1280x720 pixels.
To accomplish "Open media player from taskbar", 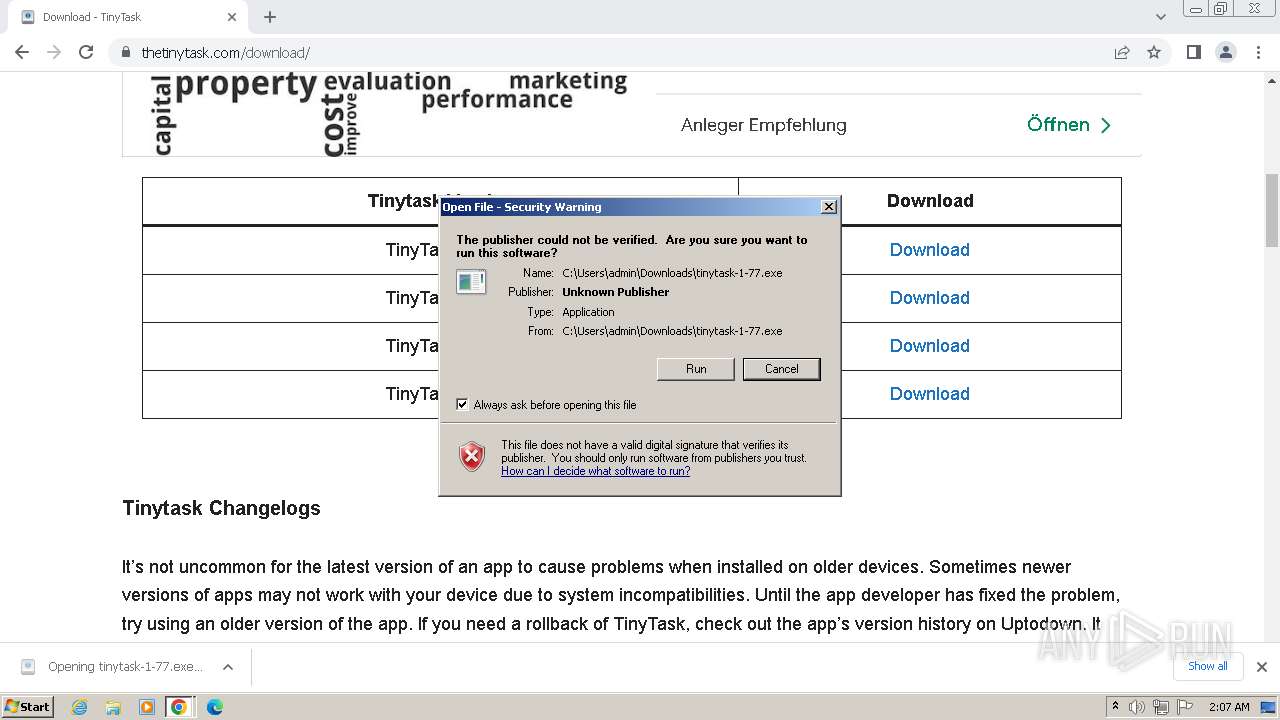I will coord(146,707).
